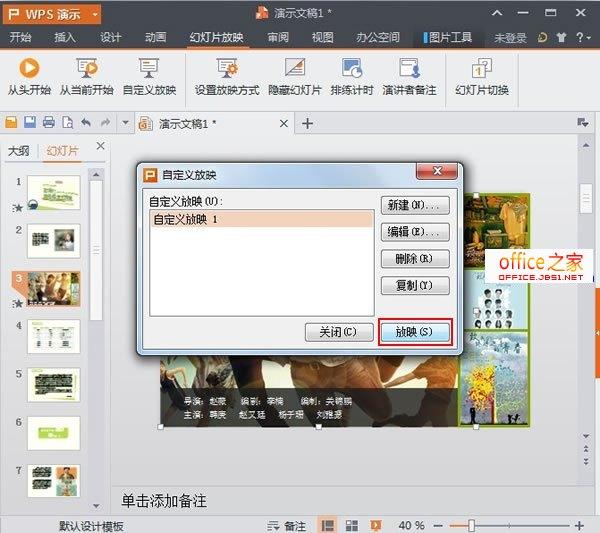Click the 放映(S) button in dialog

415,332
